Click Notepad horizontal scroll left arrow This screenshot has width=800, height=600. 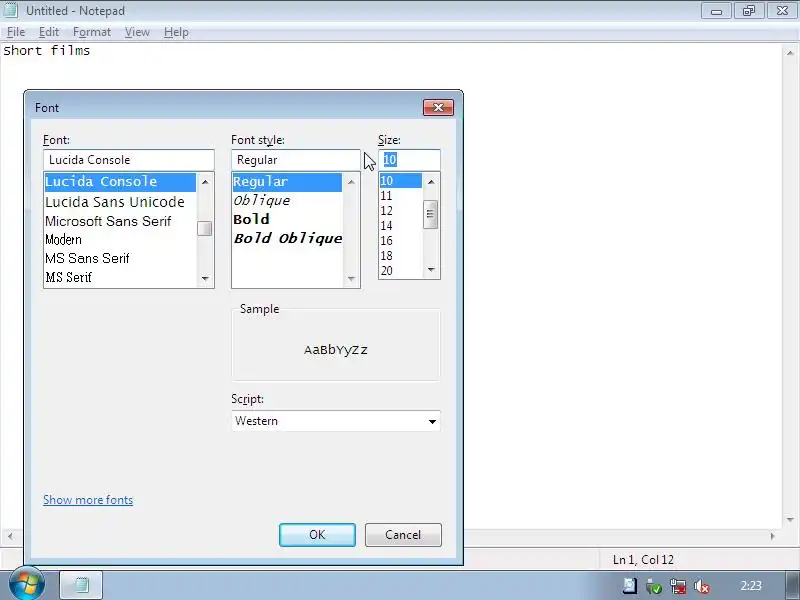[x=10, y=536]
